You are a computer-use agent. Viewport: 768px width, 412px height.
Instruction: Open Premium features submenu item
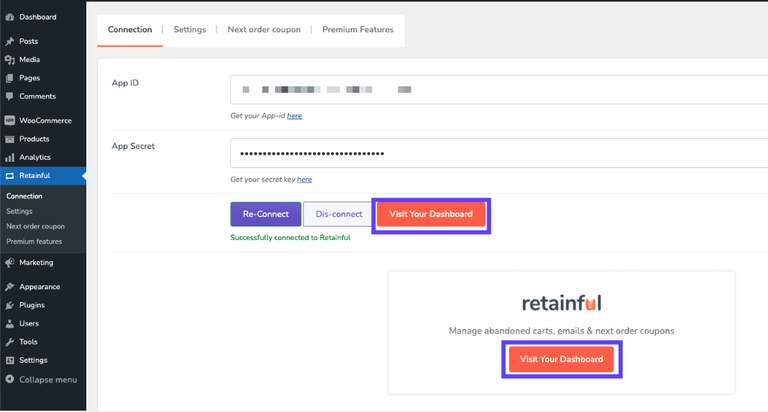34,242
